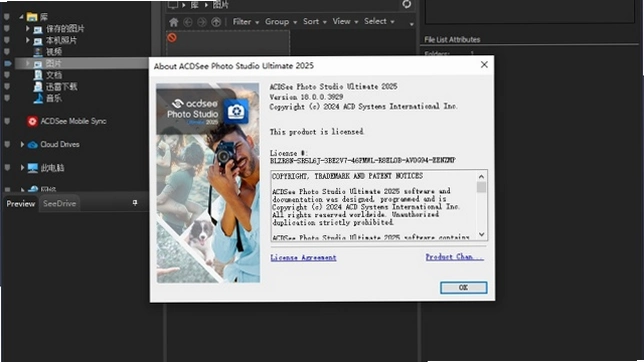Image resolution: width=644 pixels, height=362 pixels.
Task: Click scroll up arrow in notices box
Action: (481, 177)
